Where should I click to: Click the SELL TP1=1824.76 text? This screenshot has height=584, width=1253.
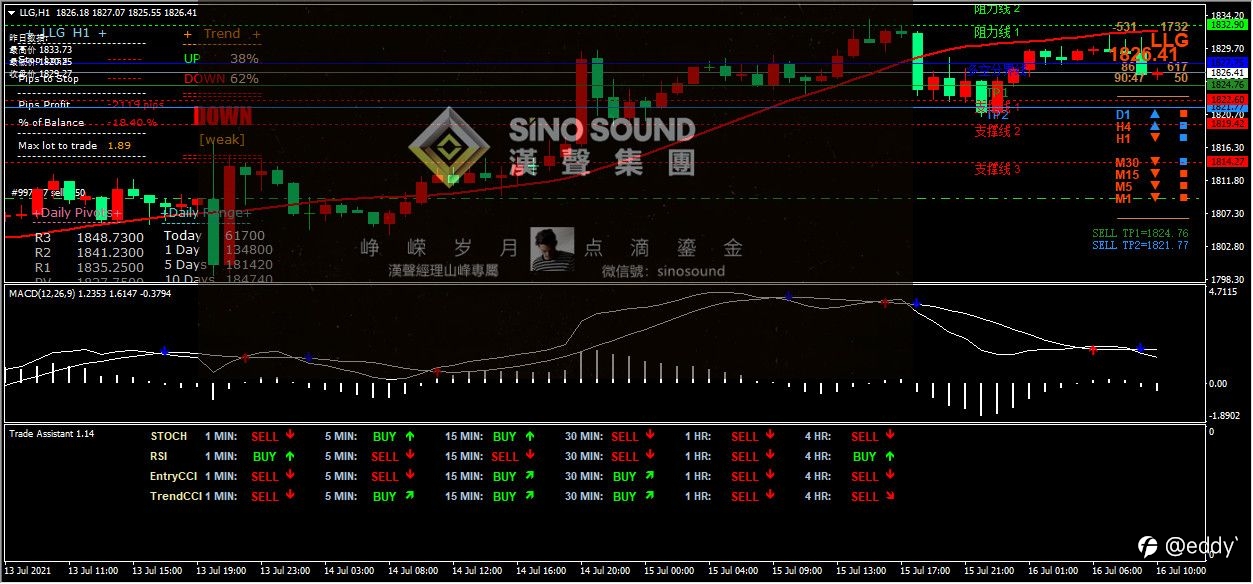click(x=1140, y=233)
